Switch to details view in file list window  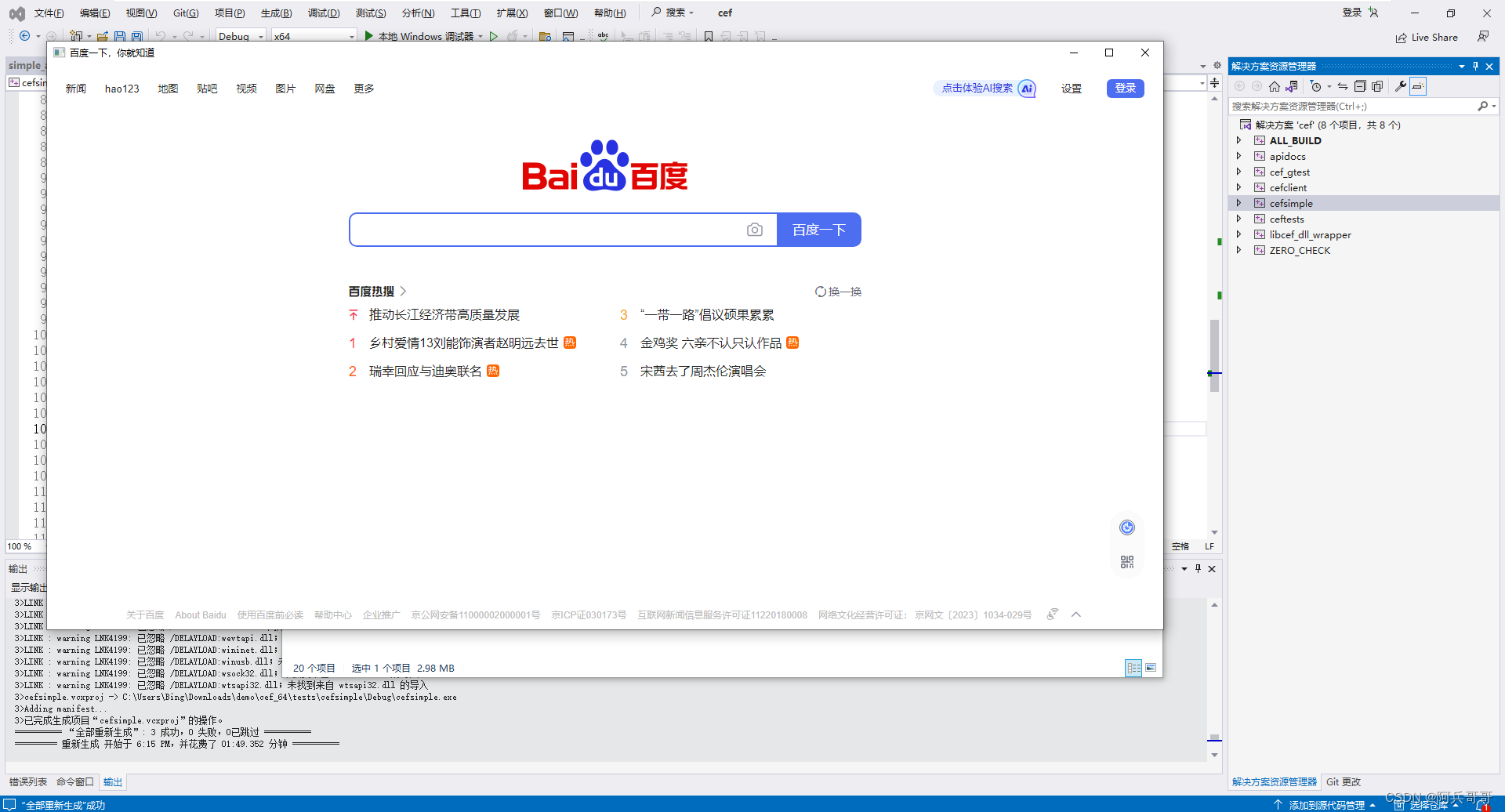point(1133,668)
